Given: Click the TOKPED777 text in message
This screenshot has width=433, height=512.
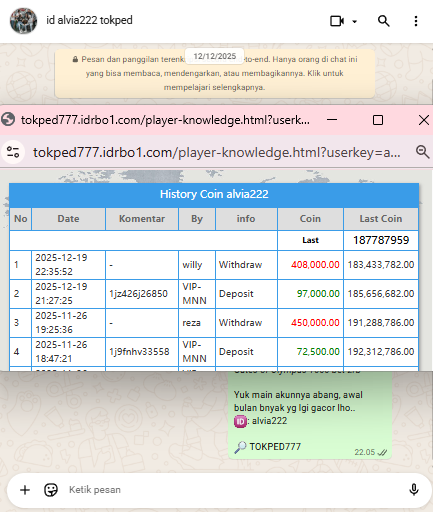Looking at the screenshot, I should tap(275, 447).
